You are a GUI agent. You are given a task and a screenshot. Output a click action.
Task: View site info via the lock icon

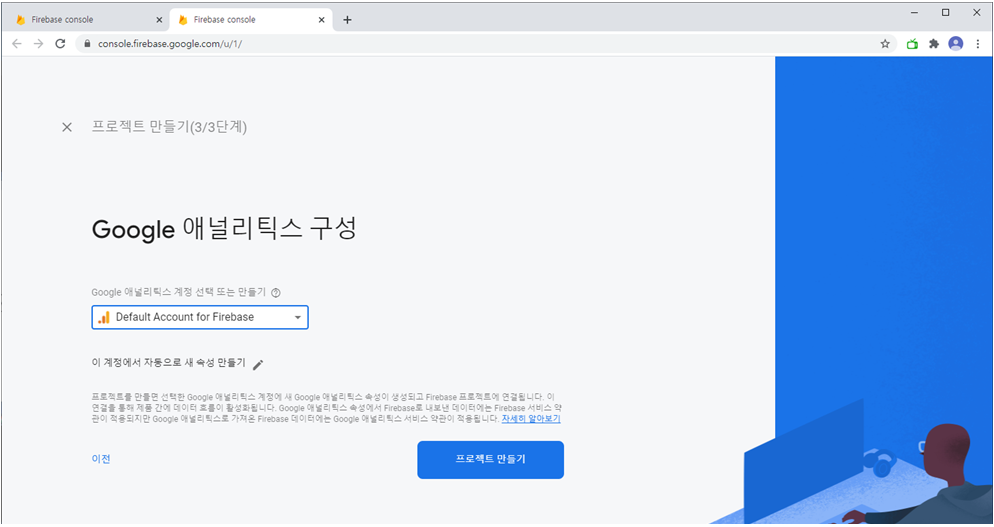pyautogui.click(x=87, y=44)
